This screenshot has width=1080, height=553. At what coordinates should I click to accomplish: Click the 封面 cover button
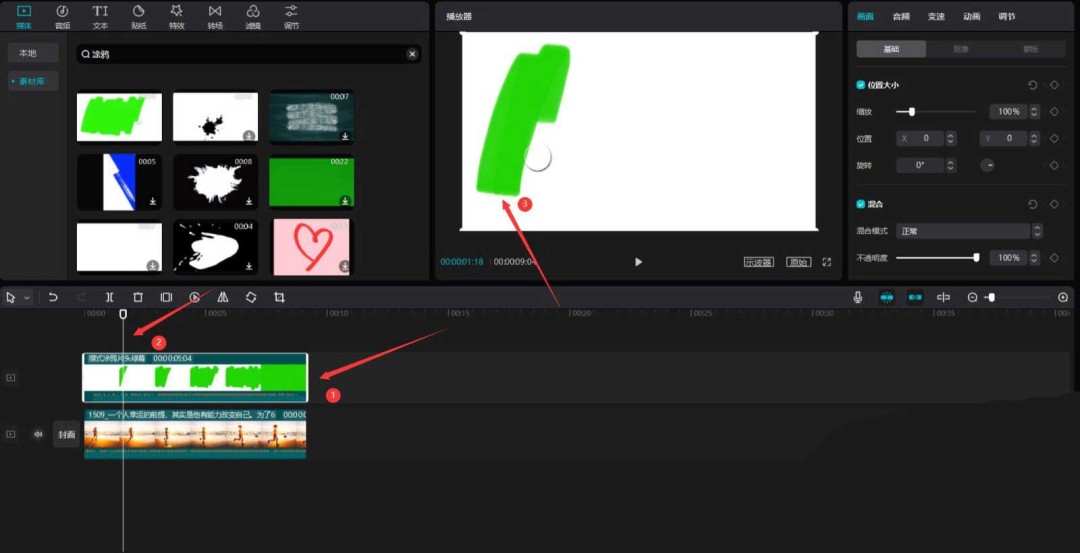(66, 434)
